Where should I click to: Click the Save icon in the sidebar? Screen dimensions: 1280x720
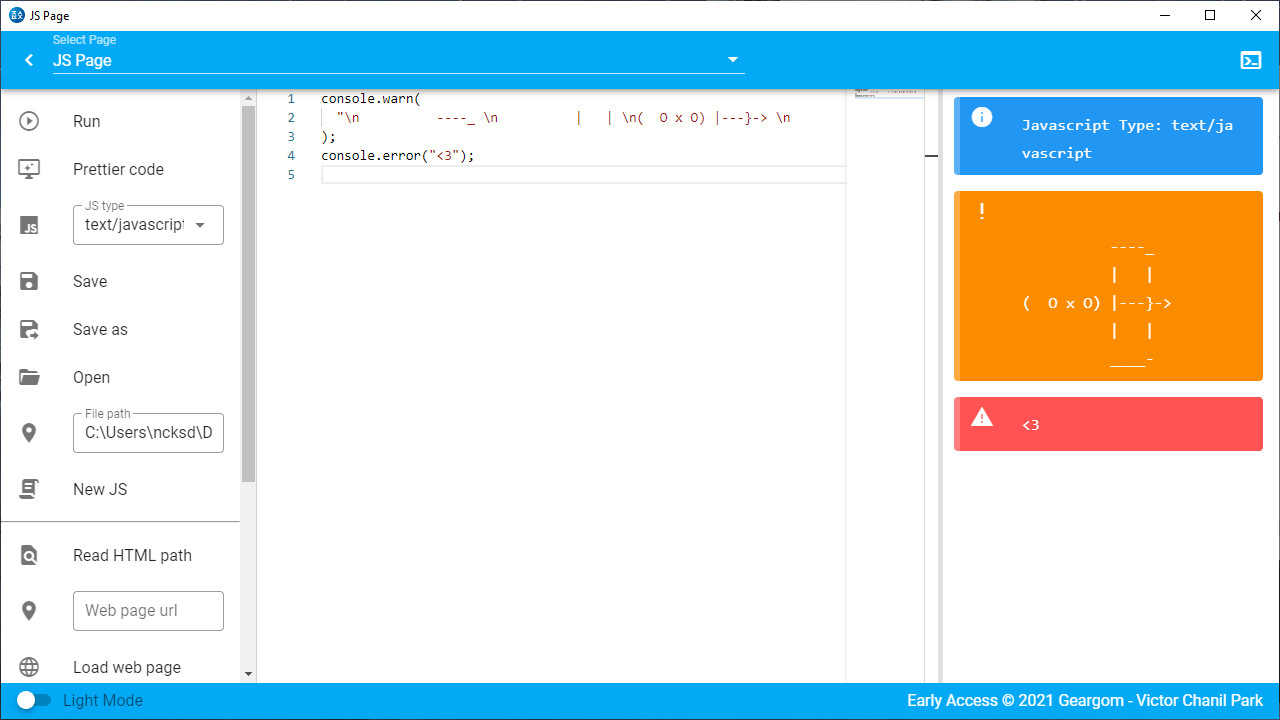pyautogui.click(x=29, y=281)
